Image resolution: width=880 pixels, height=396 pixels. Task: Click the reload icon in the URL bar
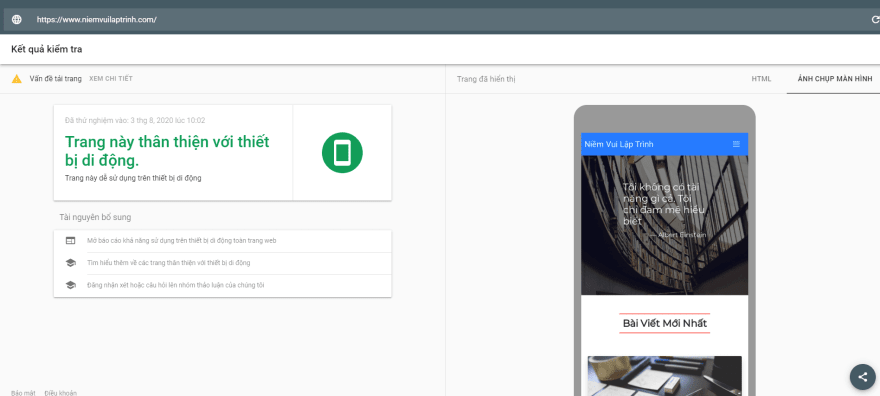875,20
